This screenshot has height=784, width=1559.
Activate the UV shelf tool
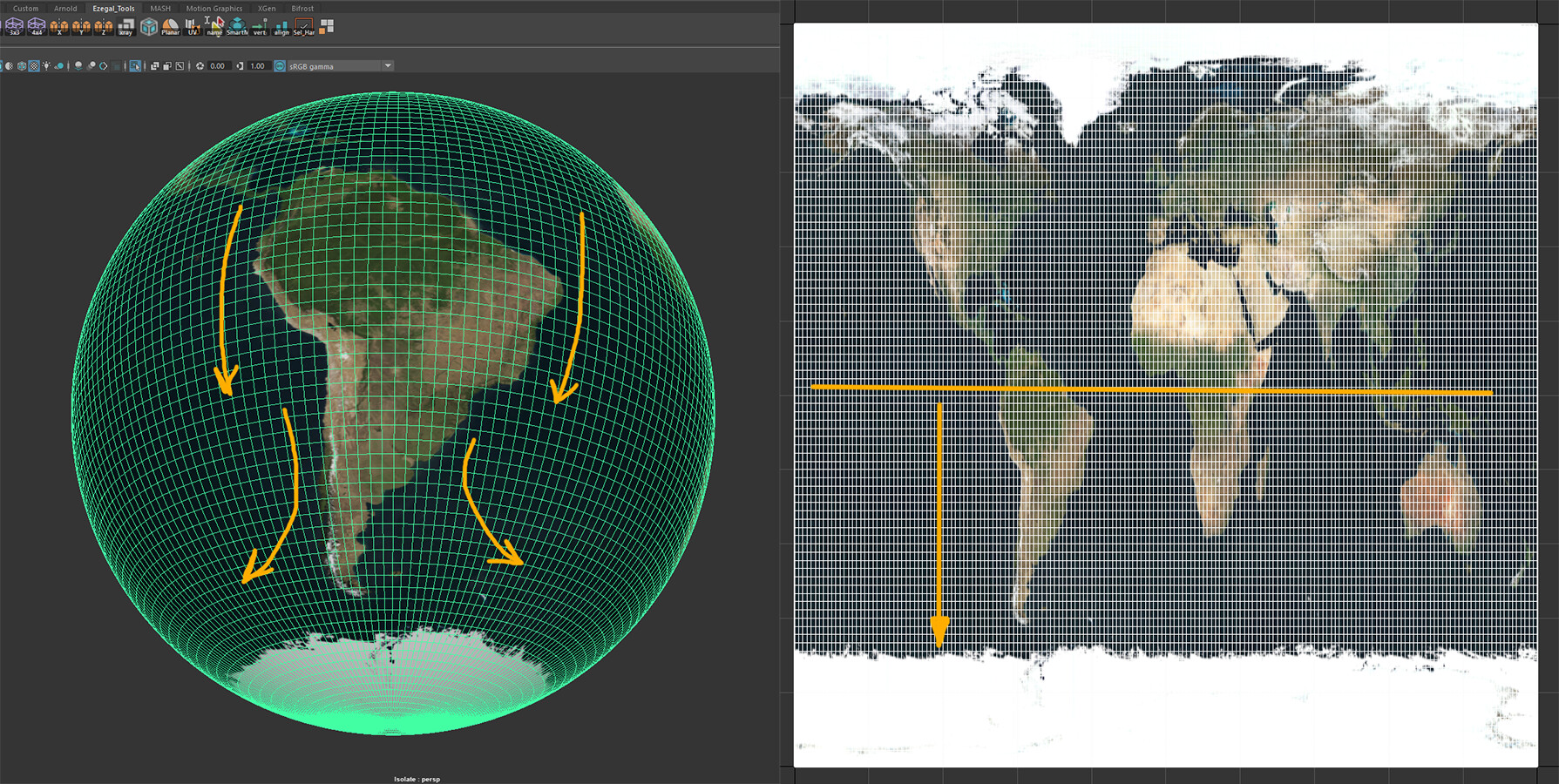click(193, 30)
